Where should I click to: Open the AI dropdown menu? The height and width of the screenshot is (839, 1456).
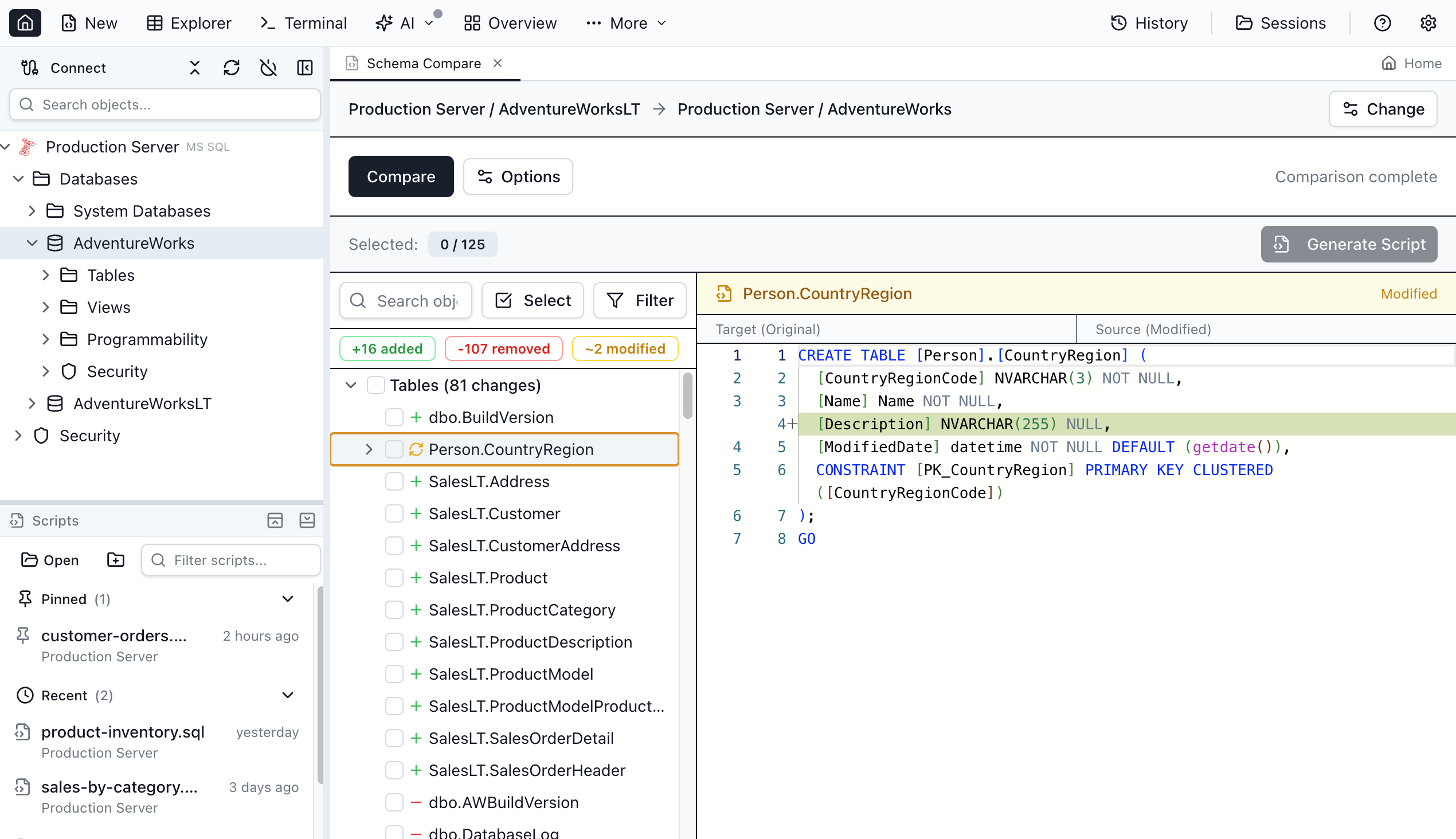coord(405,23)
